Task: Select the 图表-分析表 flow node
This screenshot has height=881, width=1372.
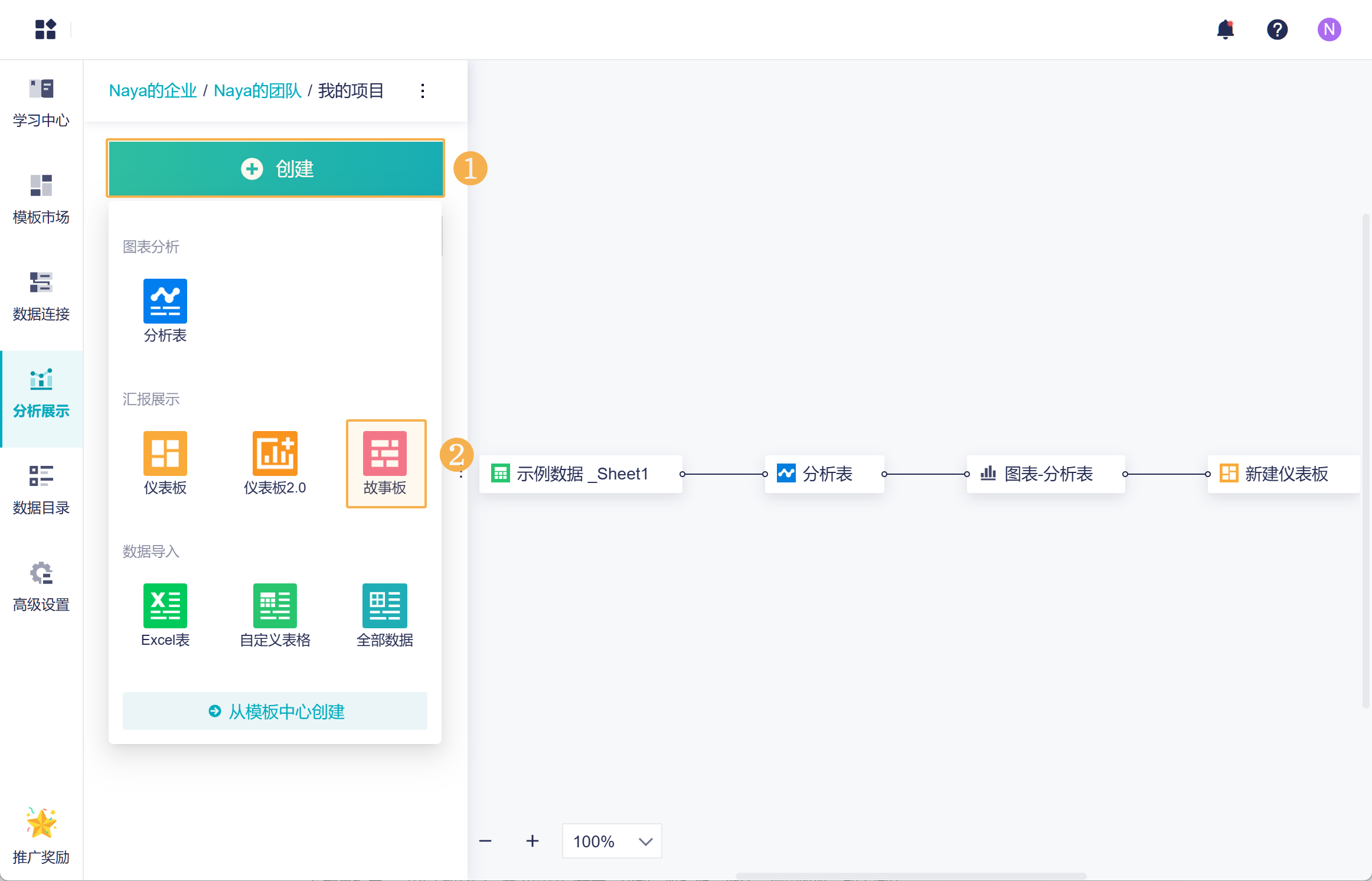Action: point(1046,474)
